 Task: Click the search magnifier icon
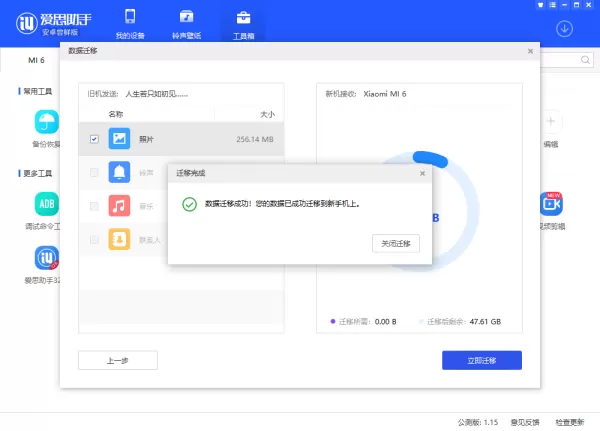click(x=585, y=60)
